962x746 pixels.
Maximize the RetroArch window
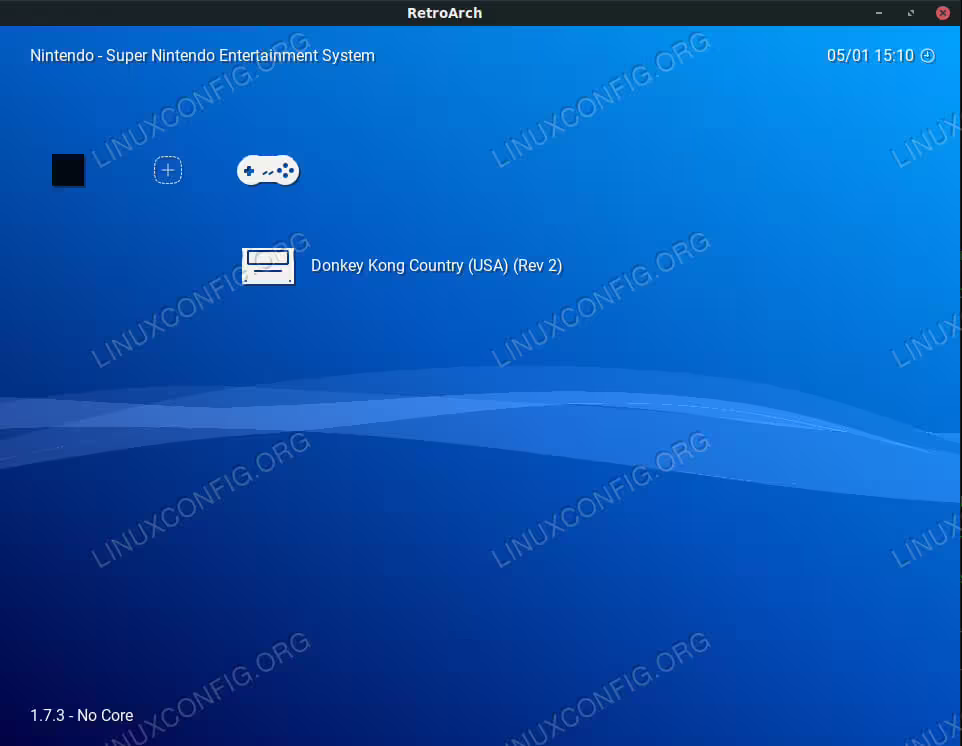910,13
